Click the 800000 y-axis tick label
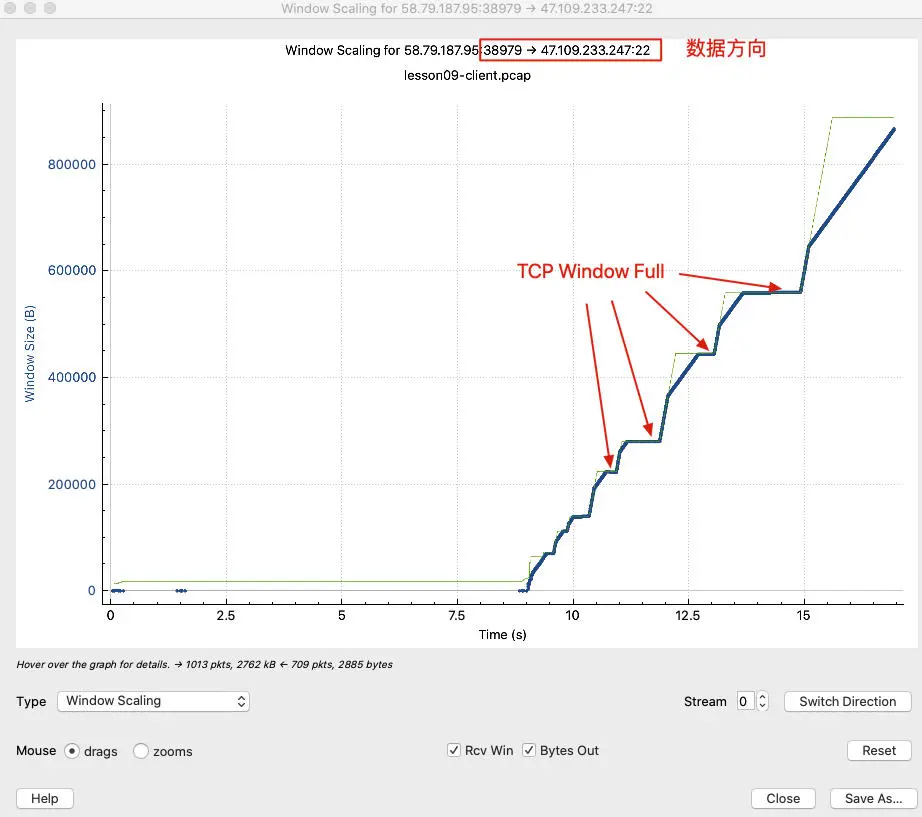The image size is (922, 817). click(72, 164)
